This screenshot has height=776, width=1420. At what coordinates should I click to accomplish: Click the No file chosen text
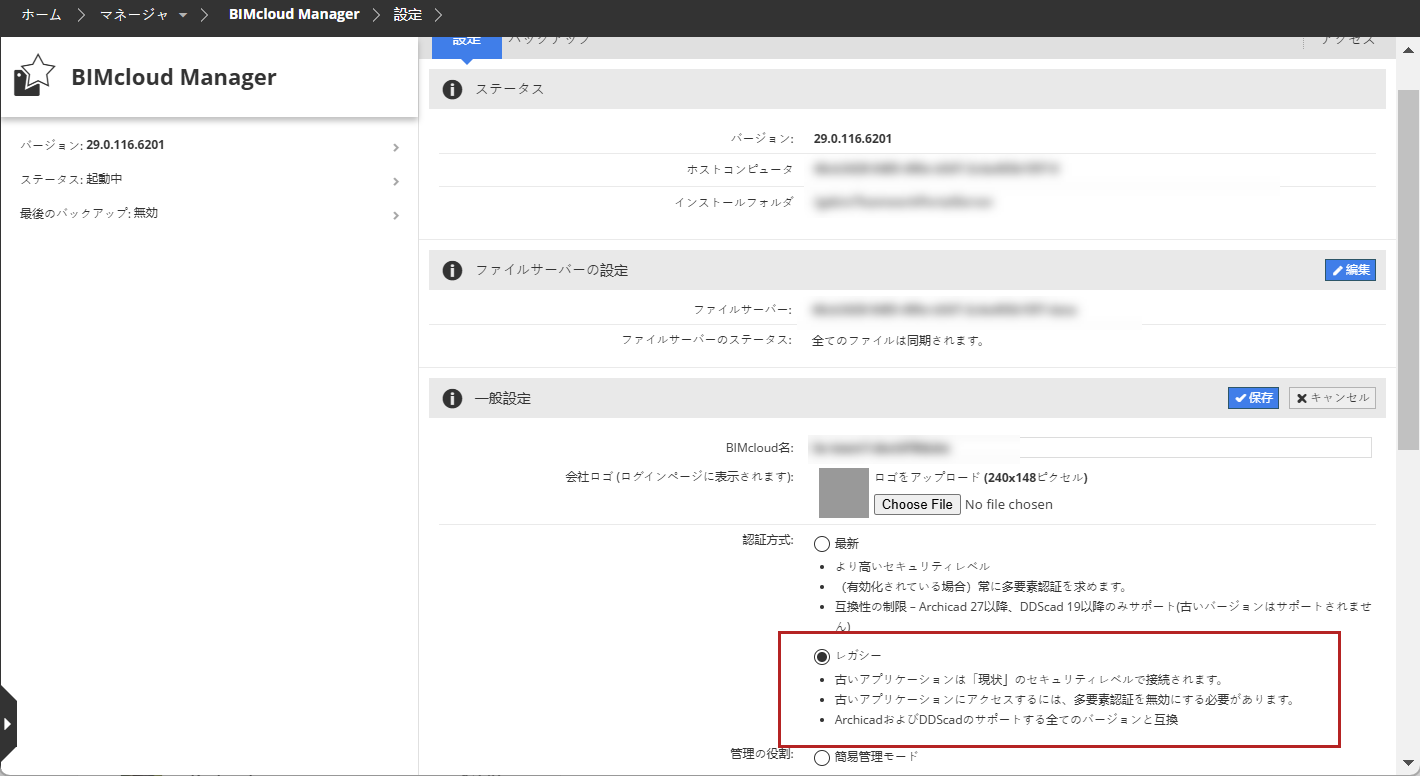[x=1009, y=504]
